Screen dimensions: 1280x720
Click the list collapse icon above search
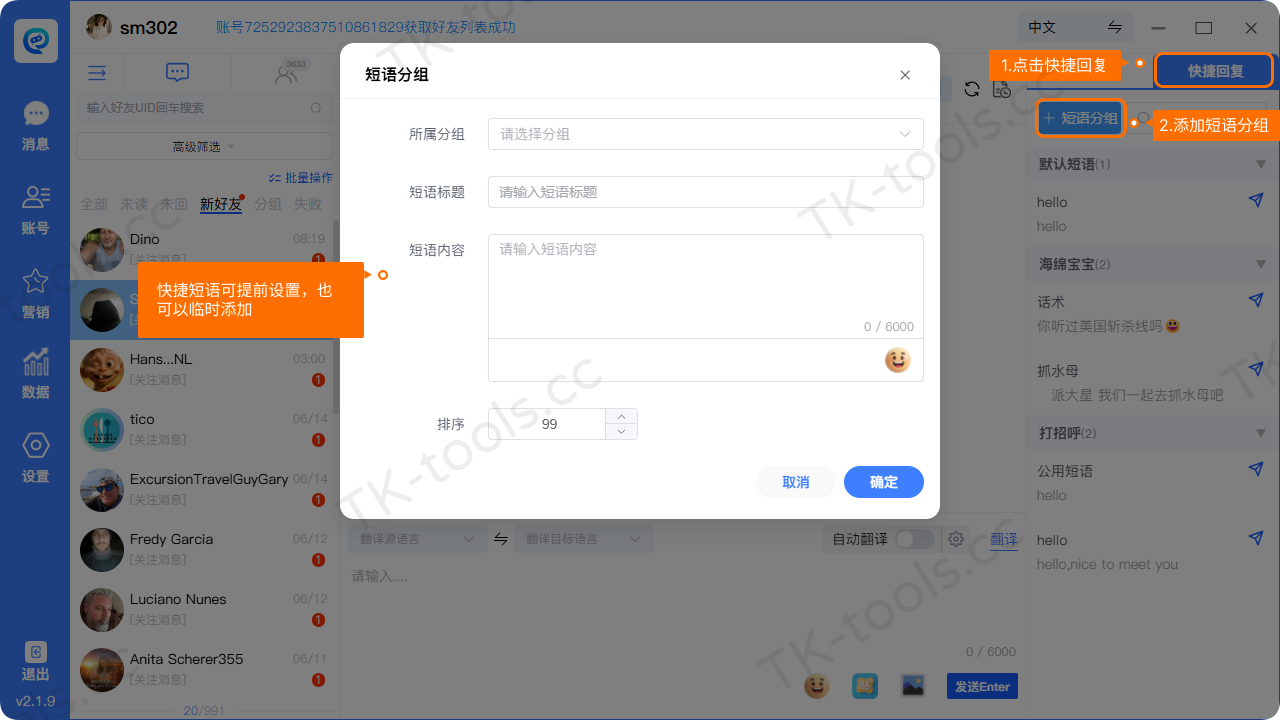pyautogui.click(x=97, y=73)
